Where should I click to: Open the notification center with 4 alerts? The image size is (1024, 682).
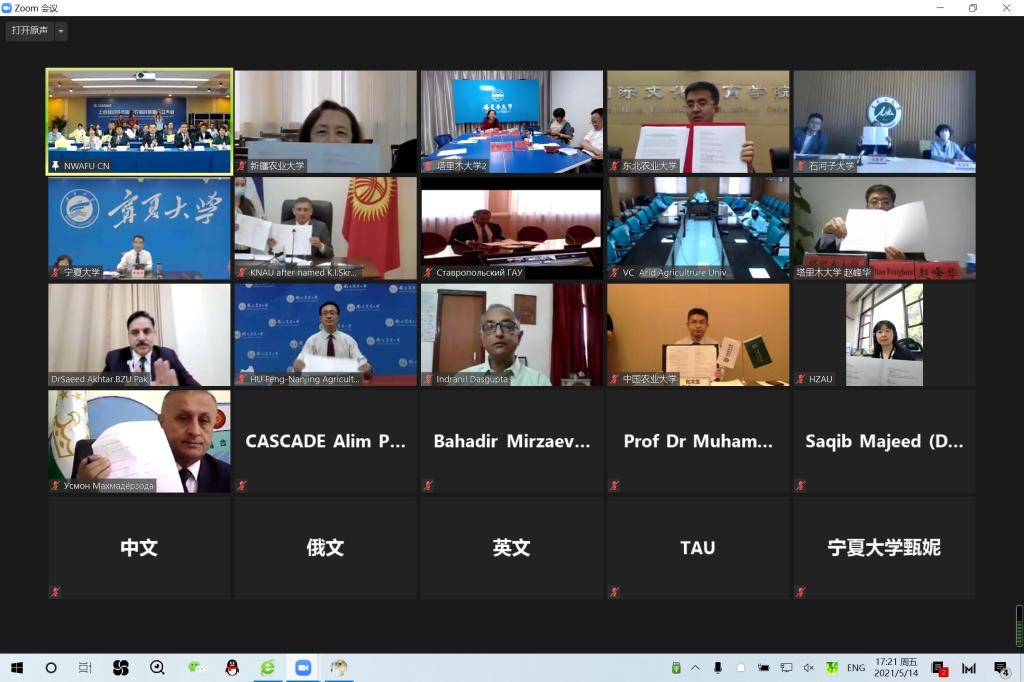pyautogui.click(x=1001, y=667)
